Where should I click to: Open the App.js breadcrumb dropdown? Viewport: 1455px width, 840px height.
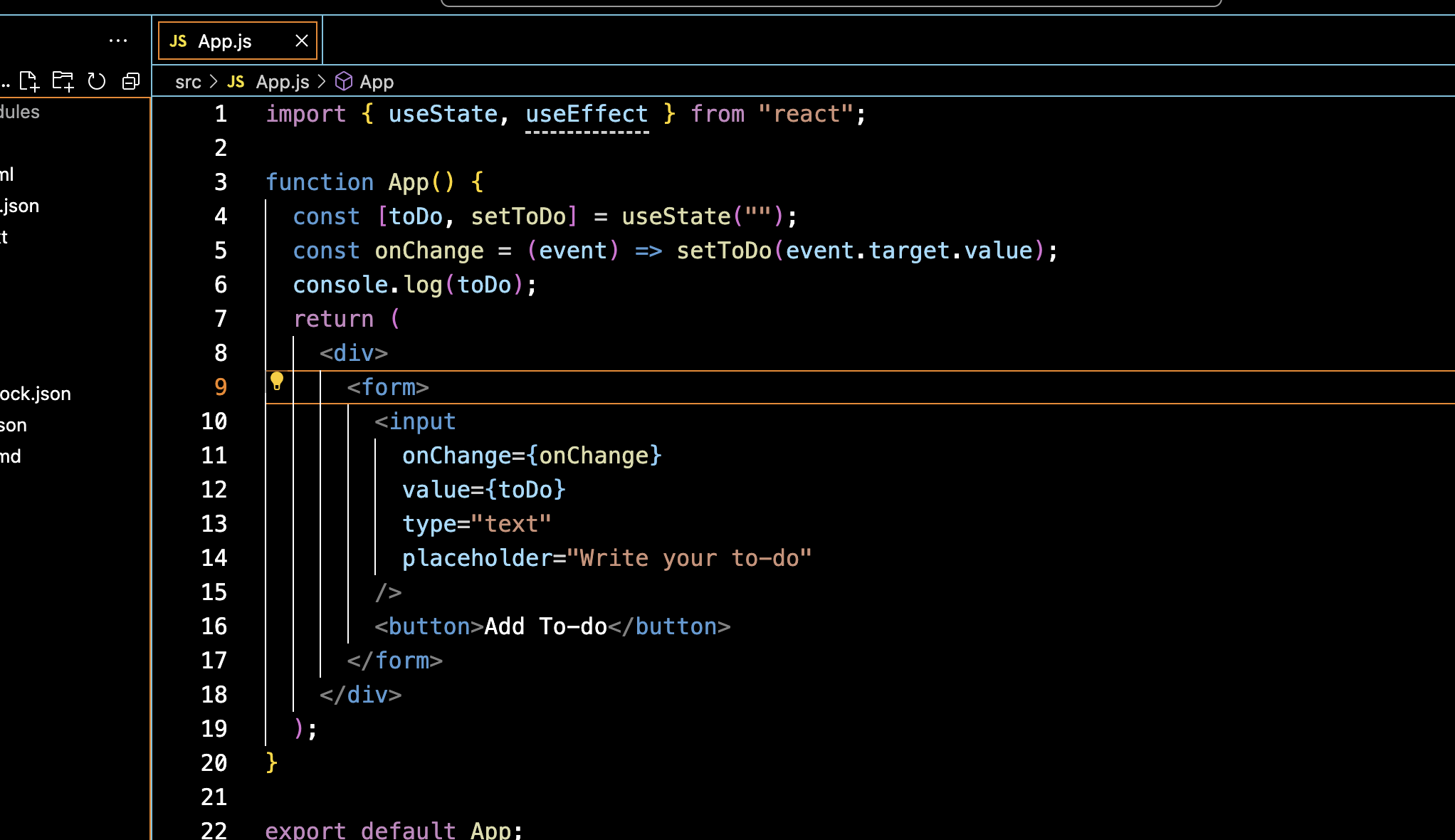click(x=283, y=82)
